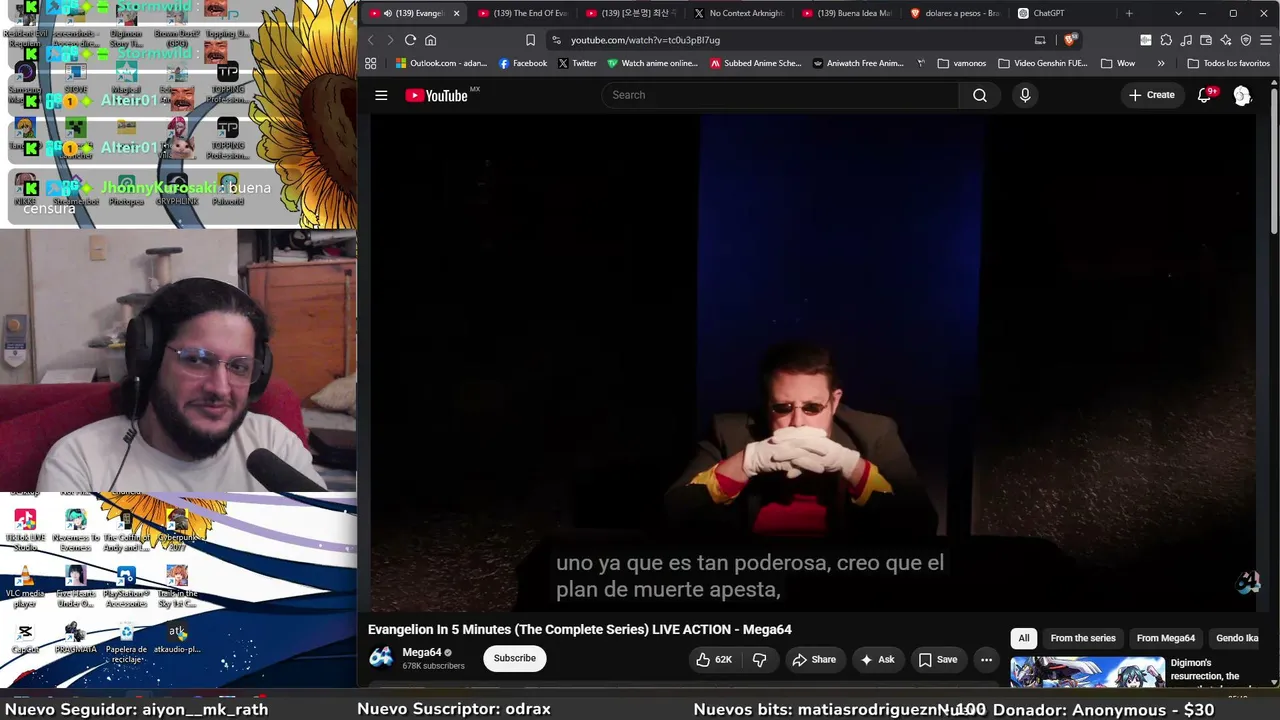The width and height of the screenshot is (1280, 720).
Task: Click the YouTube search magnifier button
Action: (x=980, y=95)
